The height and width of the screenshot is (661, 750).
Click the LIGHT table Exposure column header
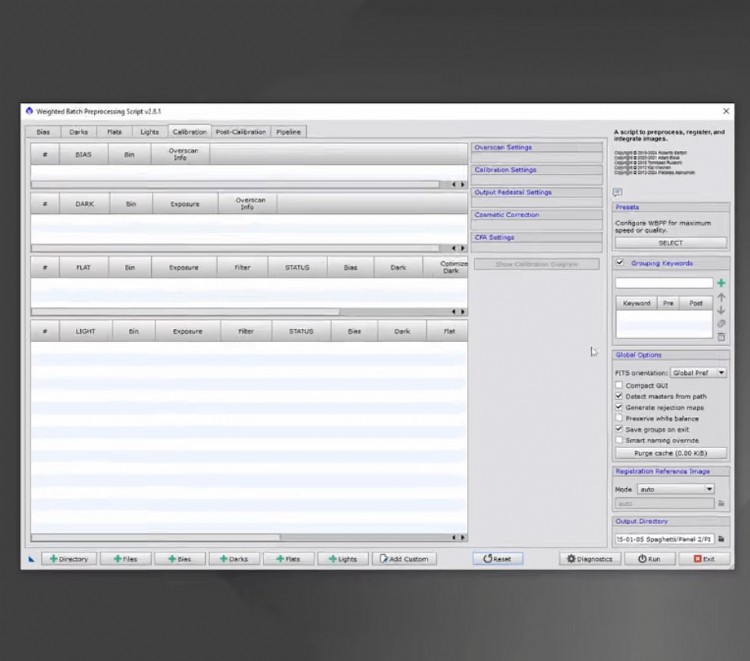[x=188, y=331]
